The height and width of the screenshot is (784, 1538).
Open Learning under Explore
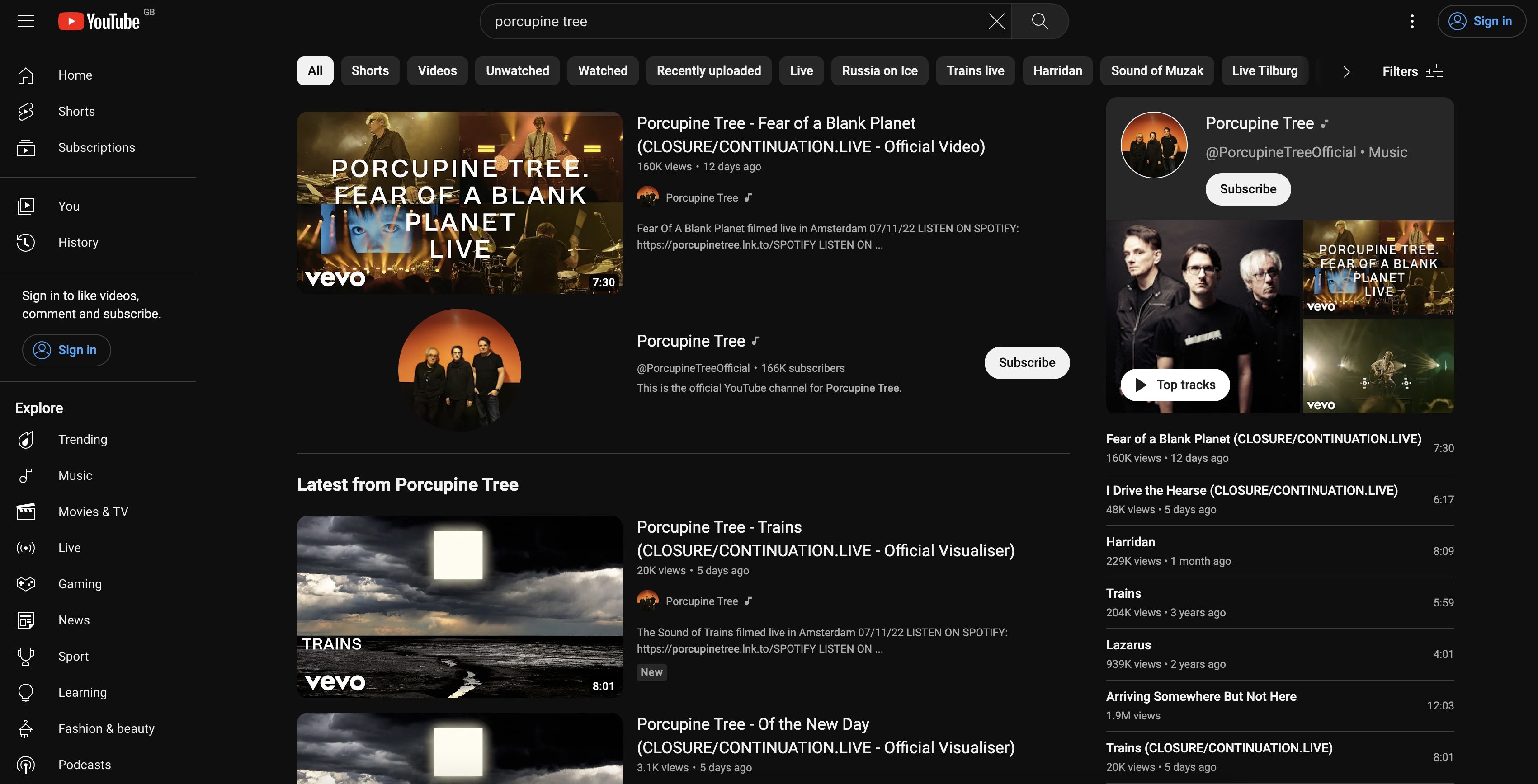(x=98, y=692)
